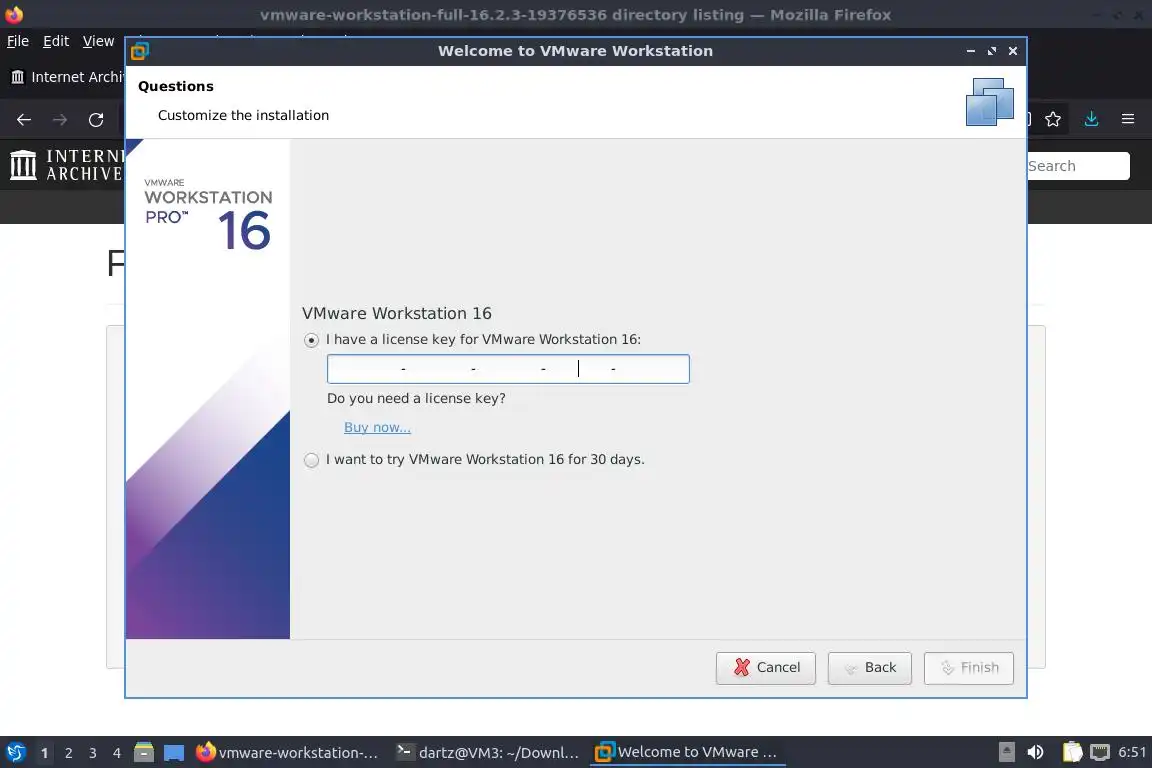The image size is (1152, 768).
Task: Click the VMware icon in dialog title bar
Action: tap(140, 51)
